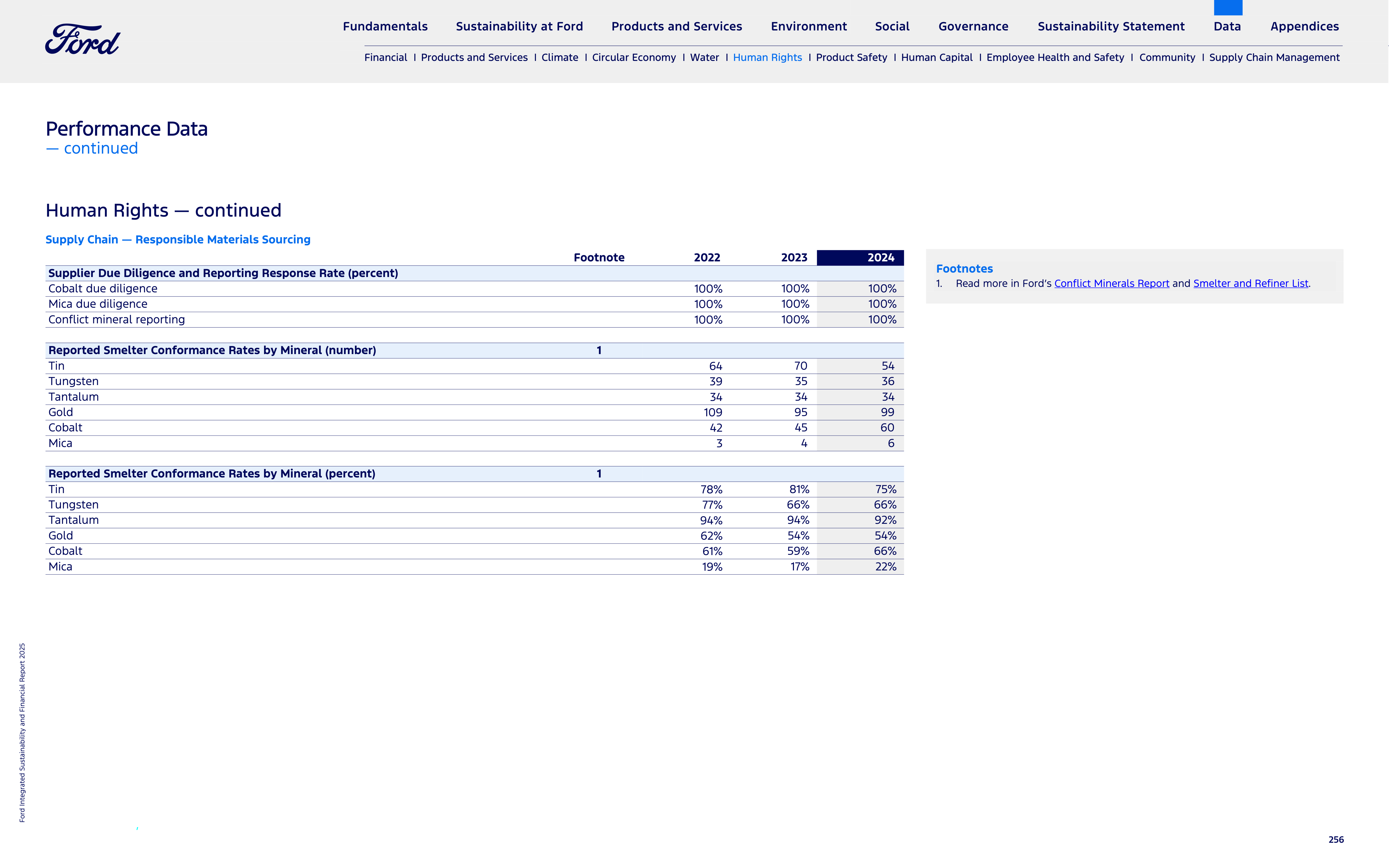The image size is (1389, 868).
Task: Select the Human Rights subsection link
Action: (x=767, y=58)
